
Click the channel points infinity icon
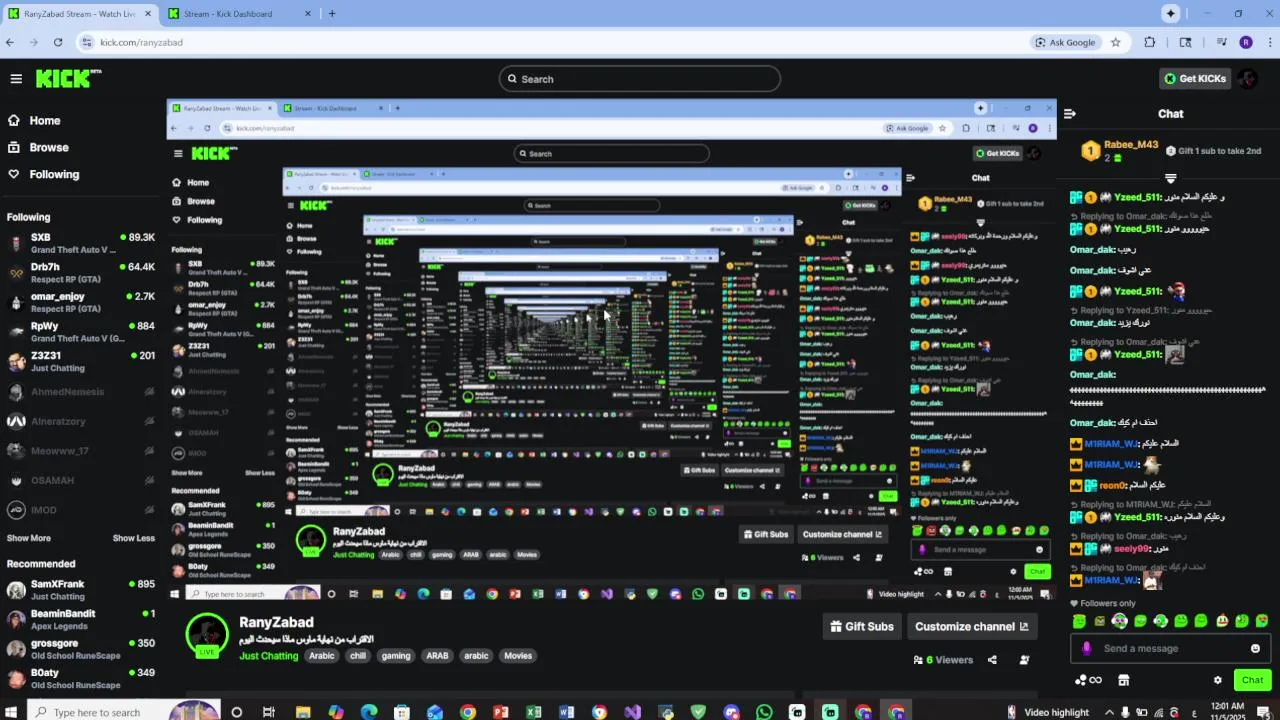(x=1088, y=680)
